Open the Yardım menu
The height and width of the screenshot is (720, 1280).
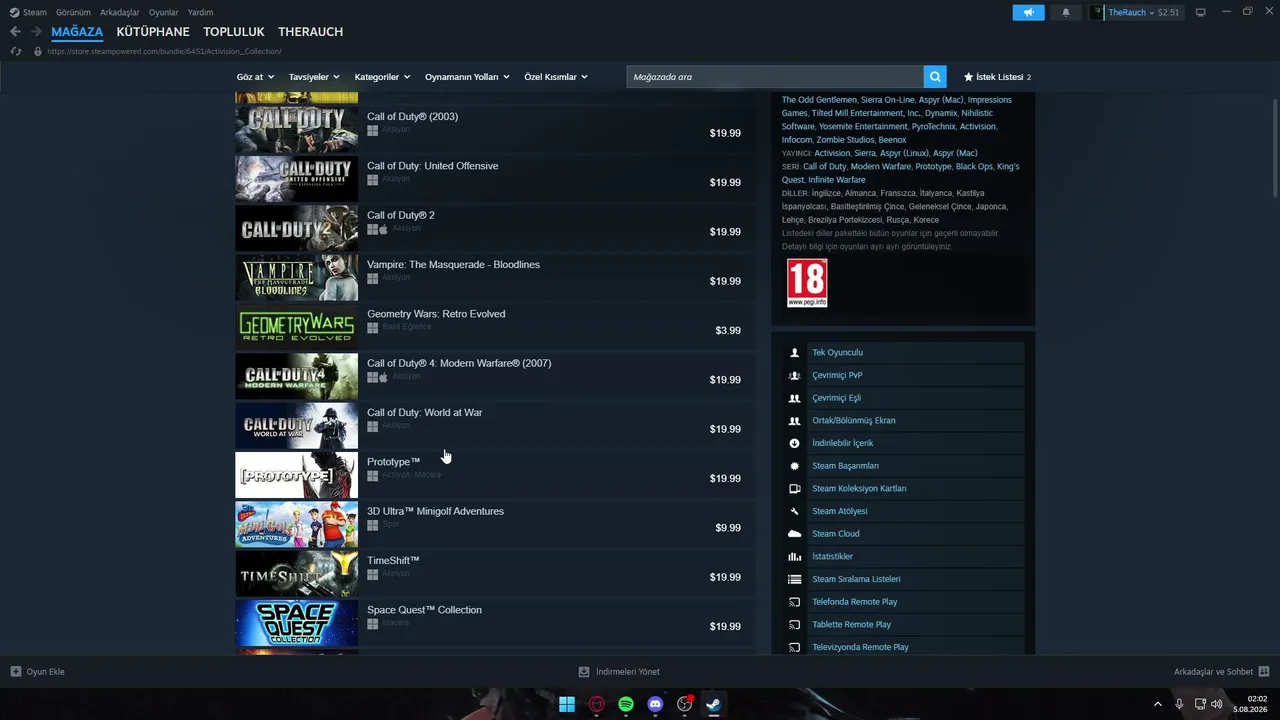point(200,12)
